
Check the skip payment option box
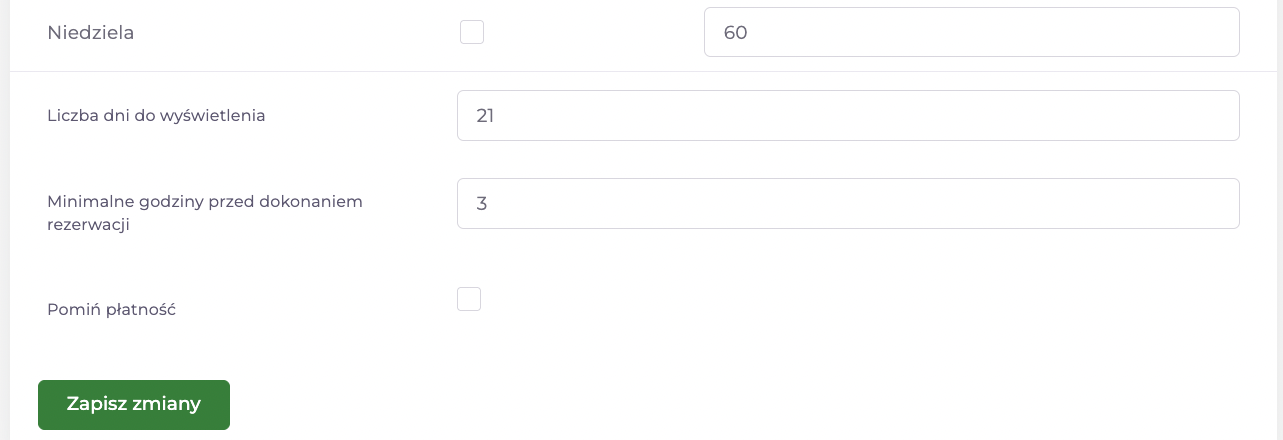tap(469, 299)
